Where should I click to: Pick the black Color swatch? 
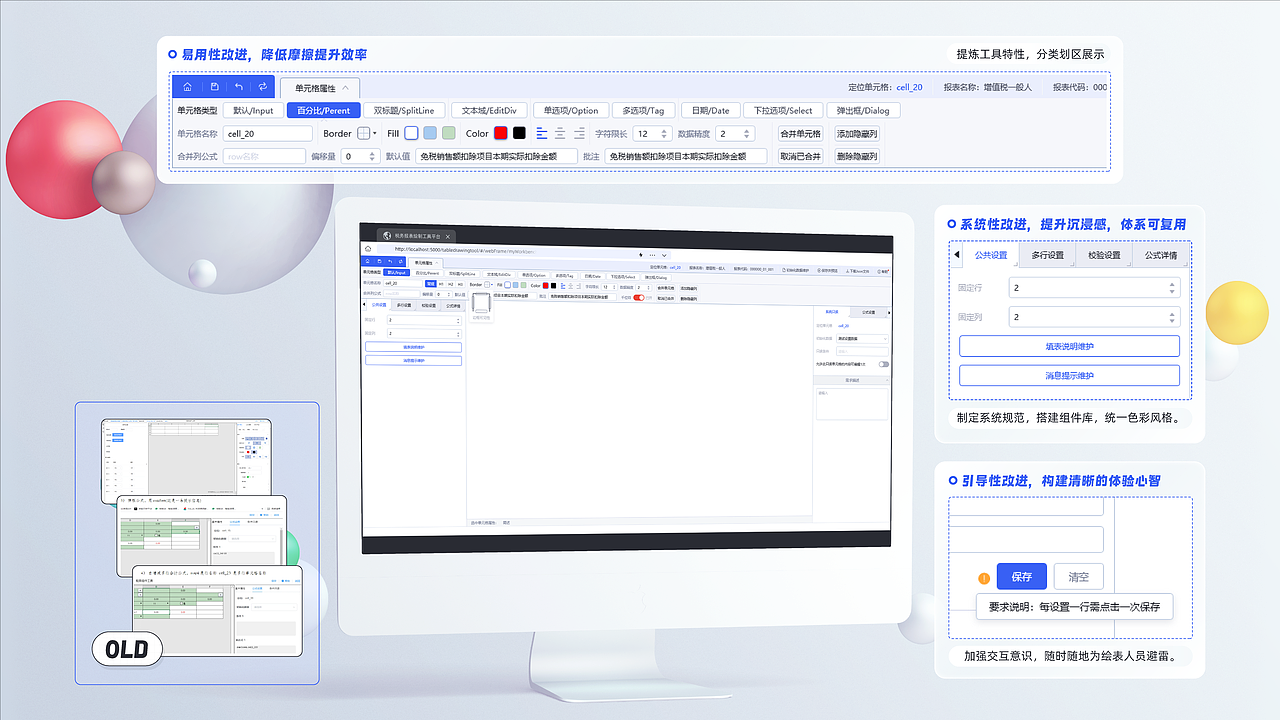tap(519, 133)
